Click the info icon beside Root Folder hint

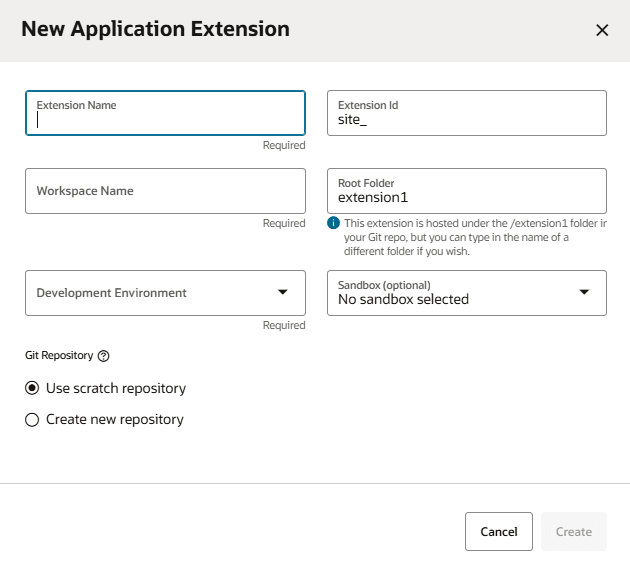pos(334,223)
